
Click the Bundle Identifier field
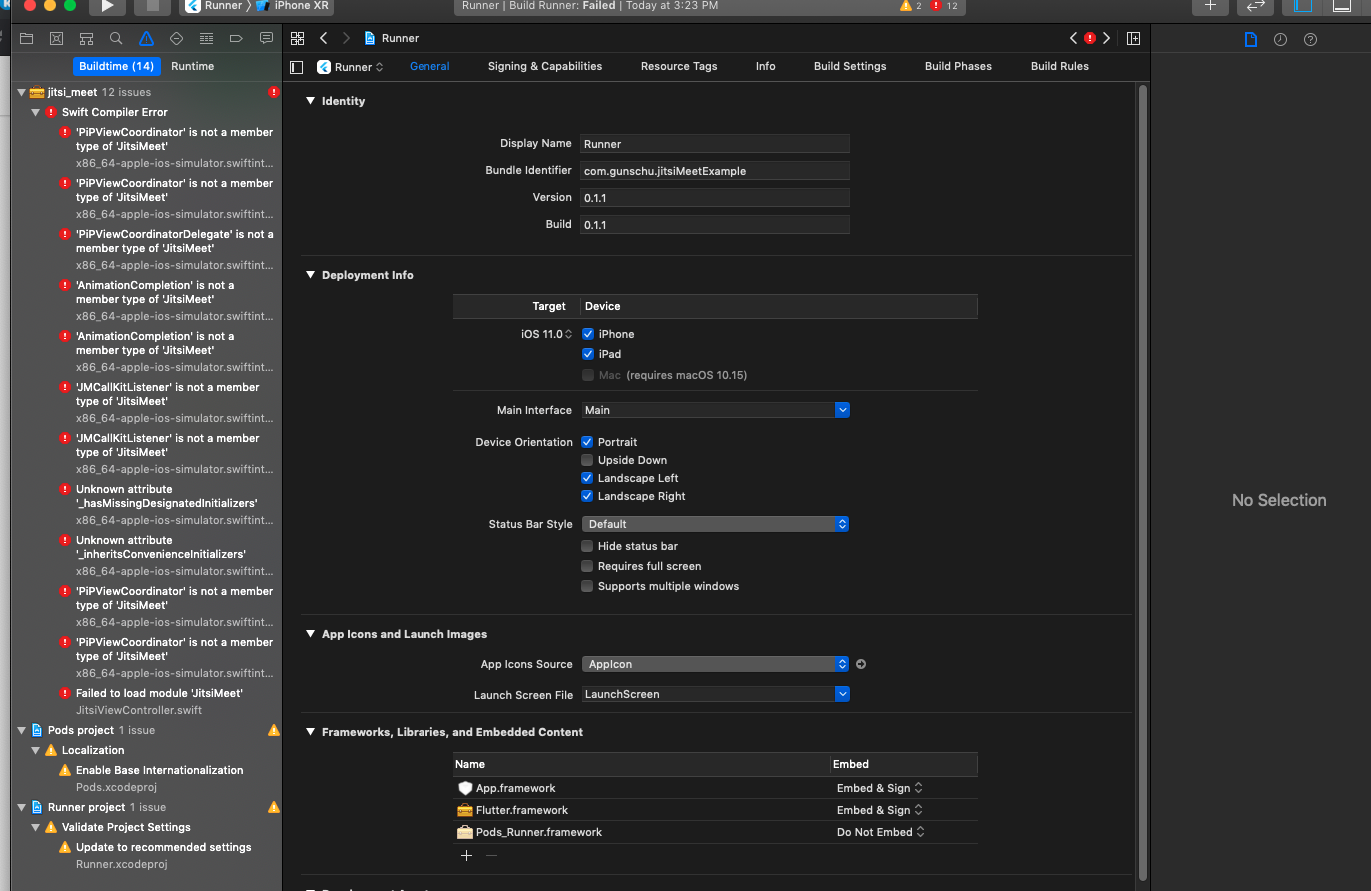click(x=715, y=171)
